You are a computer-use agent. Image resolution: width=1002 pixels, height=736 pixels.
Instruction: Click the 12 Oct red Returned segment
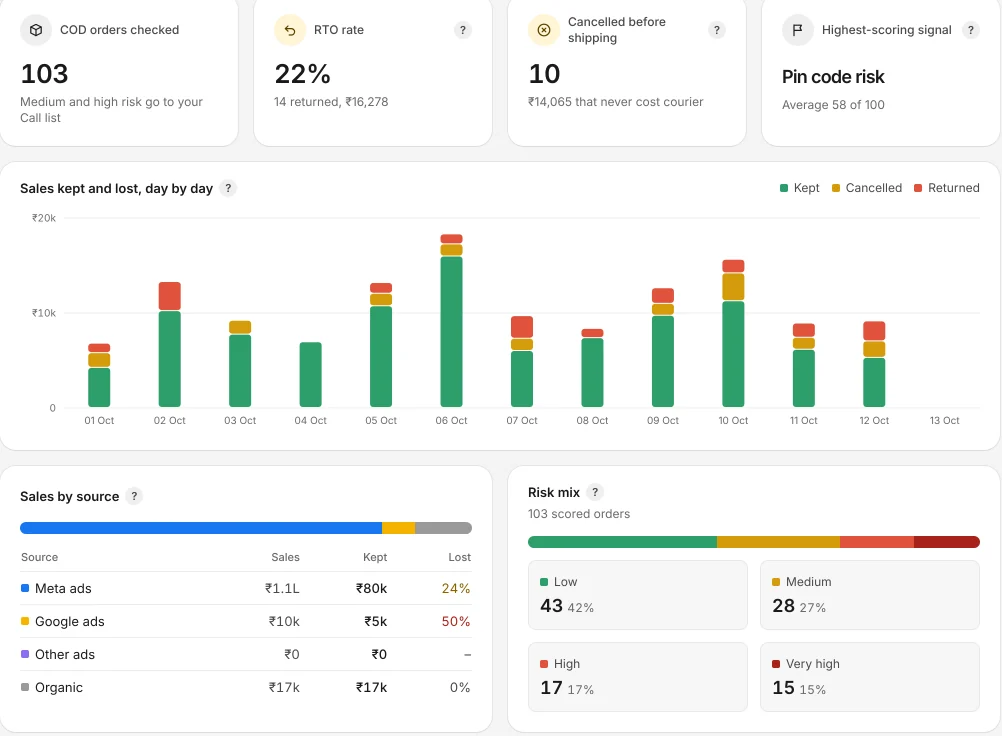click(x=874, y=331)
